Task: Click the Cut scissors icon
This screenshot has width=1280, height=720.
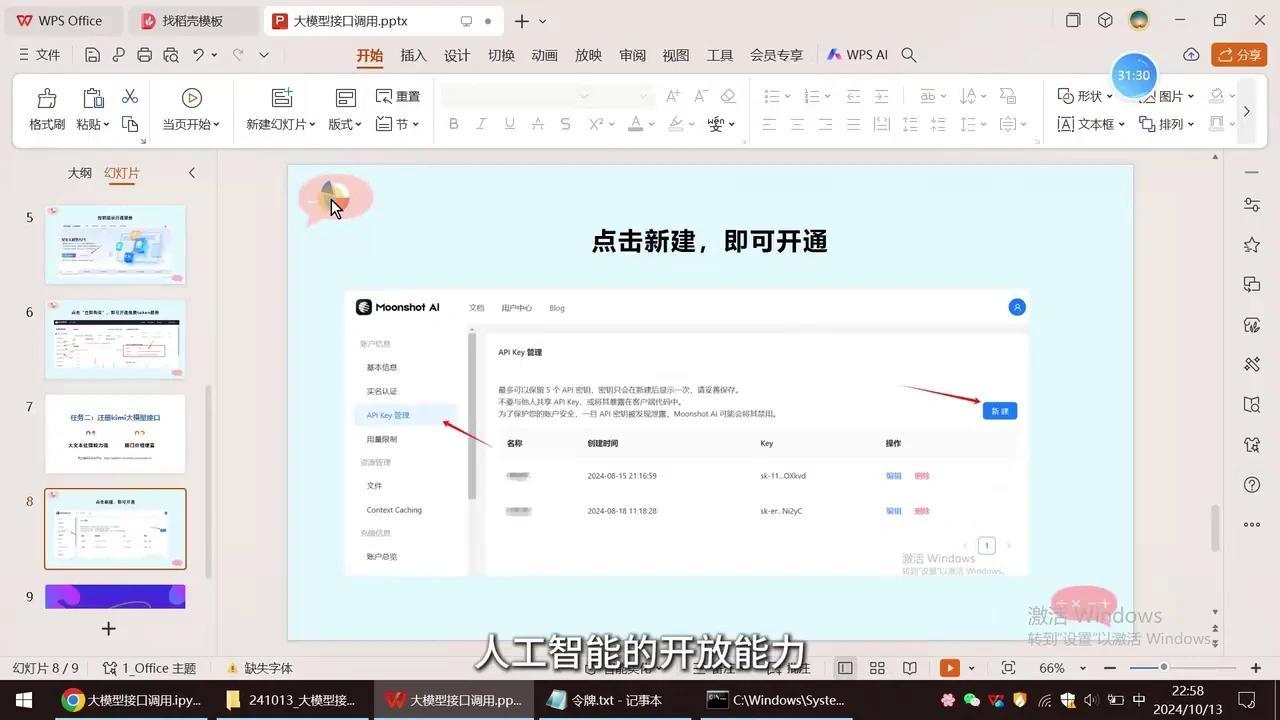Action: click(x=130, y=96)
